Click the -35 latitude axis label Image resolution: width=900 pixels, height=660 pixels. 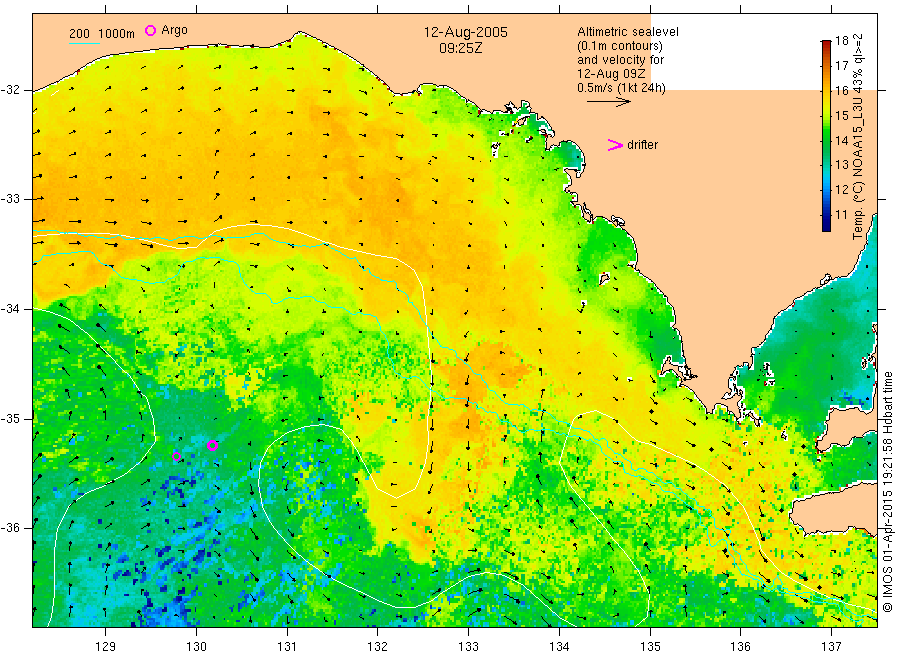pyautogui.click(x=10, y=419)
